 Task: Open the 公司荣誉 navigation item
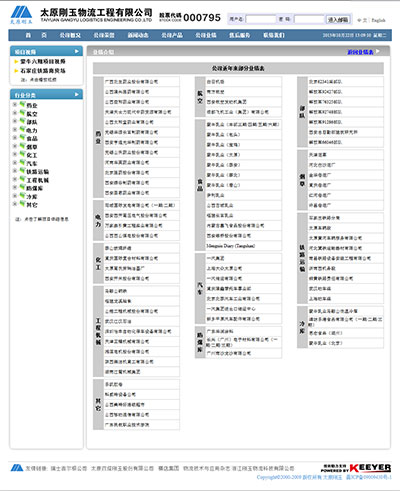104,35
